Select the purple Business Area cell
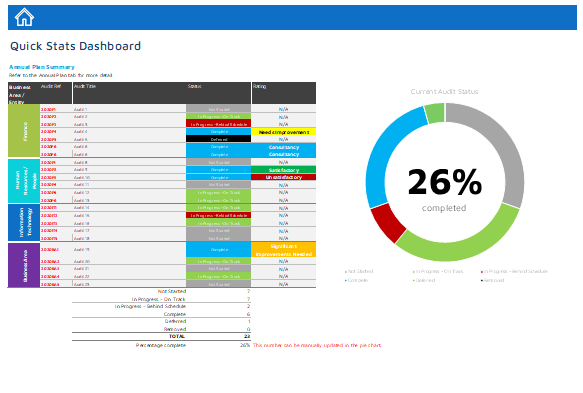Viewport: 583px width, 393px height. pos(24,265)
